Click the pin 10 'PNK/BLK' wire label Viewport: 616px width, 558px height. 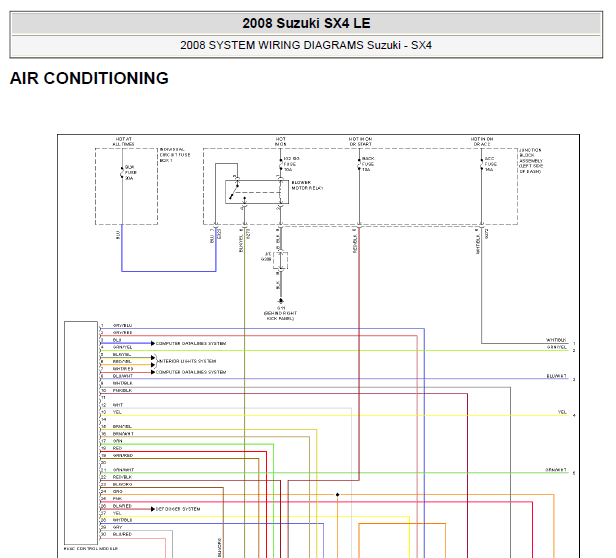tap(122, 391)
